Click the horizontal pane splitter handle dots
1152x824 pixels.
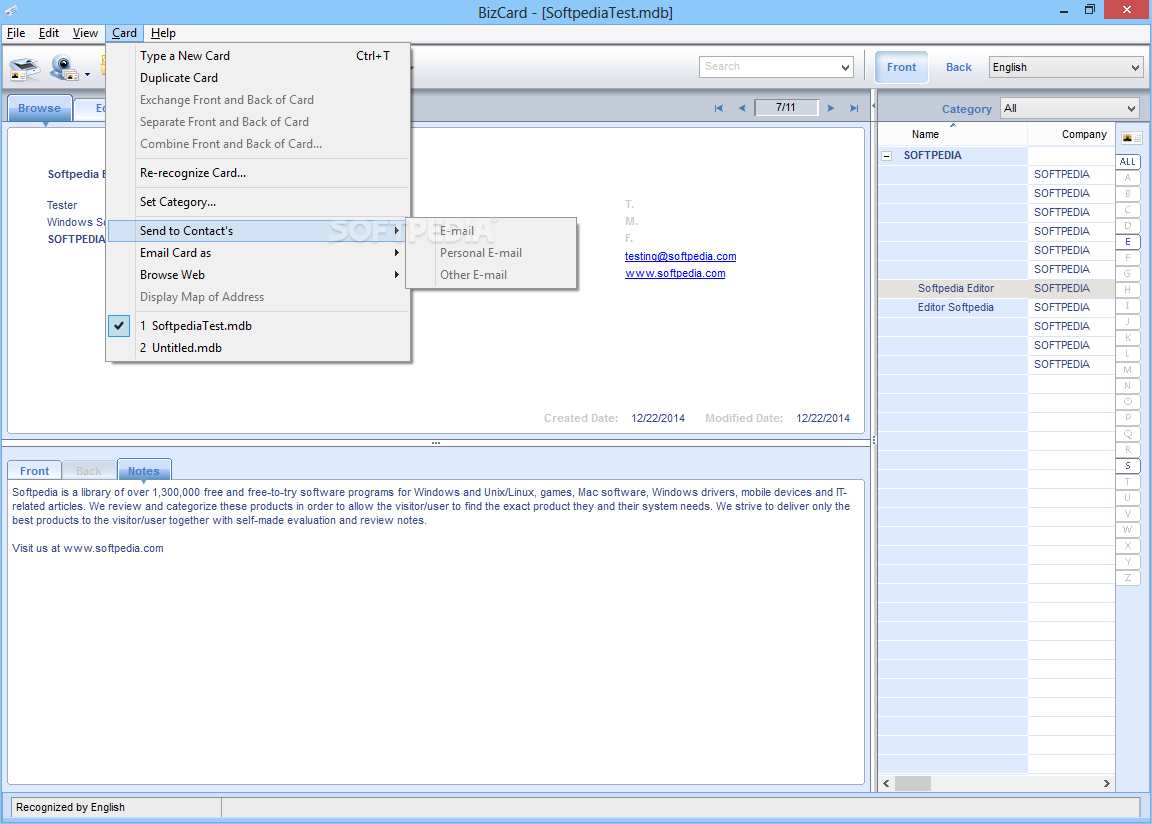coord(436,443)
